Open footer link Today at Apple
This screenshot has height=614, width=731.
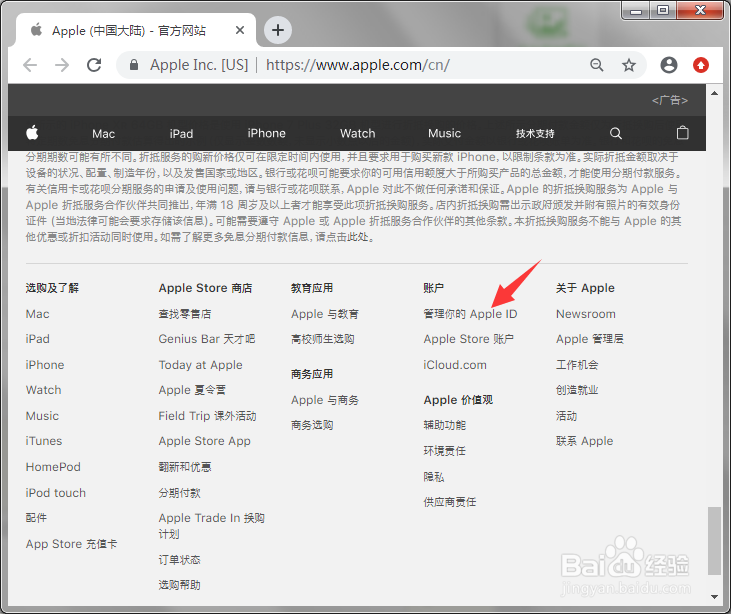(x=200, y=365)
